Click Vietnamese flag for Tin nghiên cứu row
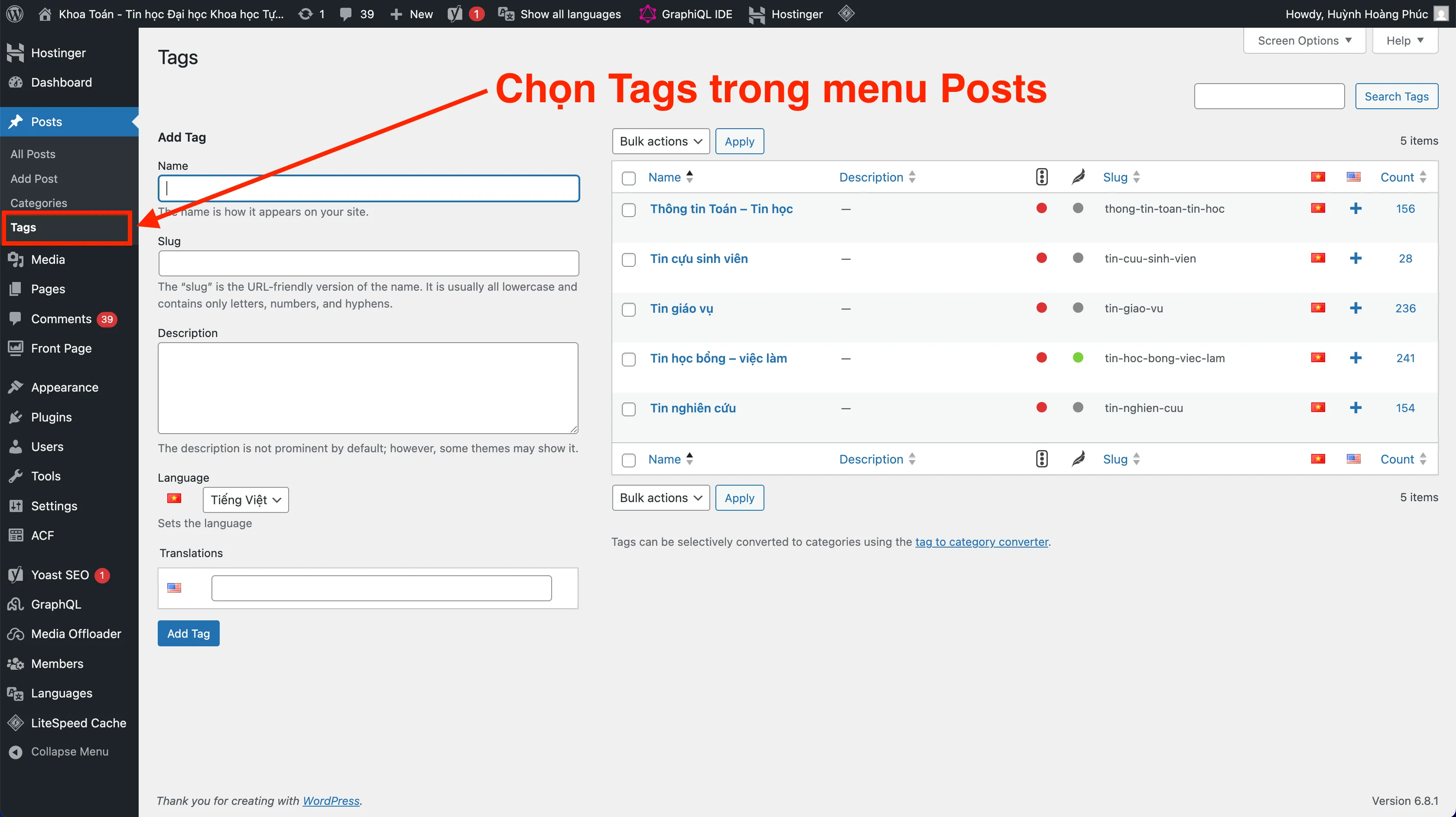Screen dimensions: 1456x817 point(1317,408)
